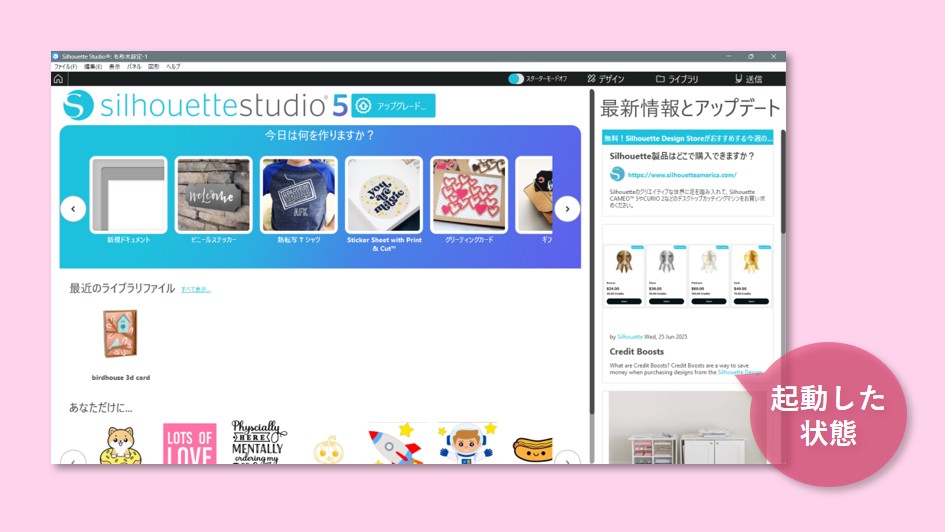Select the rocket ship design
The width and height of the screenshot is (945, 532).
pos(395,443)
